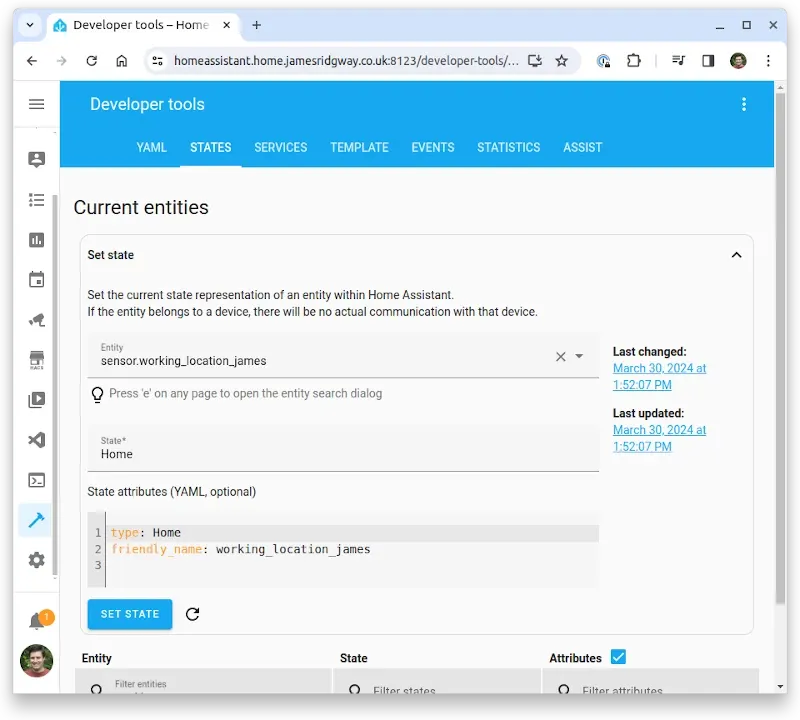This screenshot has width=800, height=720.
Task: Open the Developer tools overflow menu
Action: tap(744, 104)
